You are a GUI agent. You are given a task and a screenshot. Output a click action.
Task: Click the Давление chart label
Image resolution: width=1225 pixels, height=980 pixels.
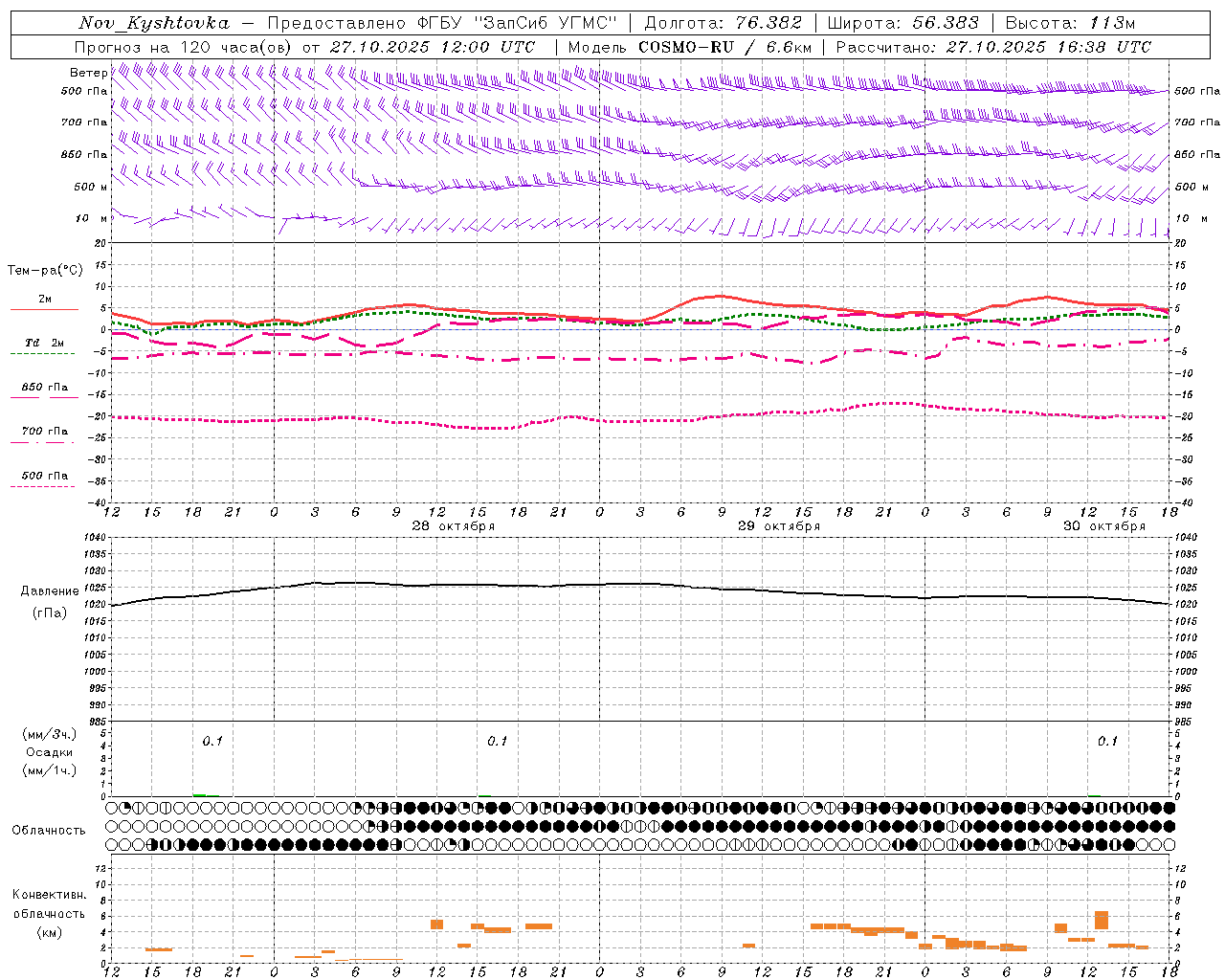[x=50, y=591]
